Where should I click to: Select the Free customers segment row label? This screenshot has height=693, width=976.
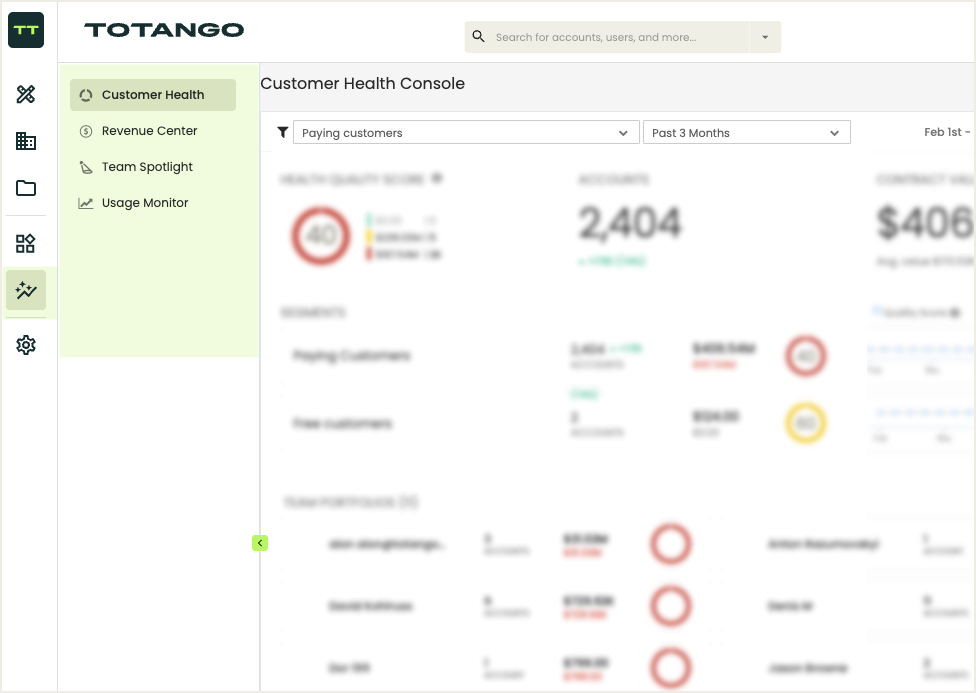(x=342, y=423)
